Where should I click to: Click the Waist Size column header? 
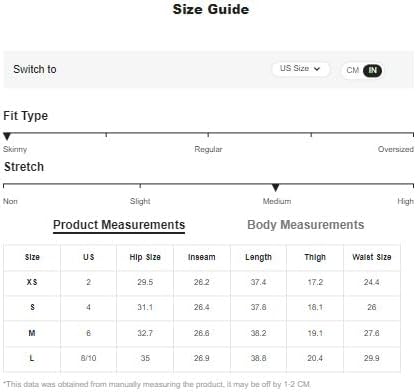(372, 257)
